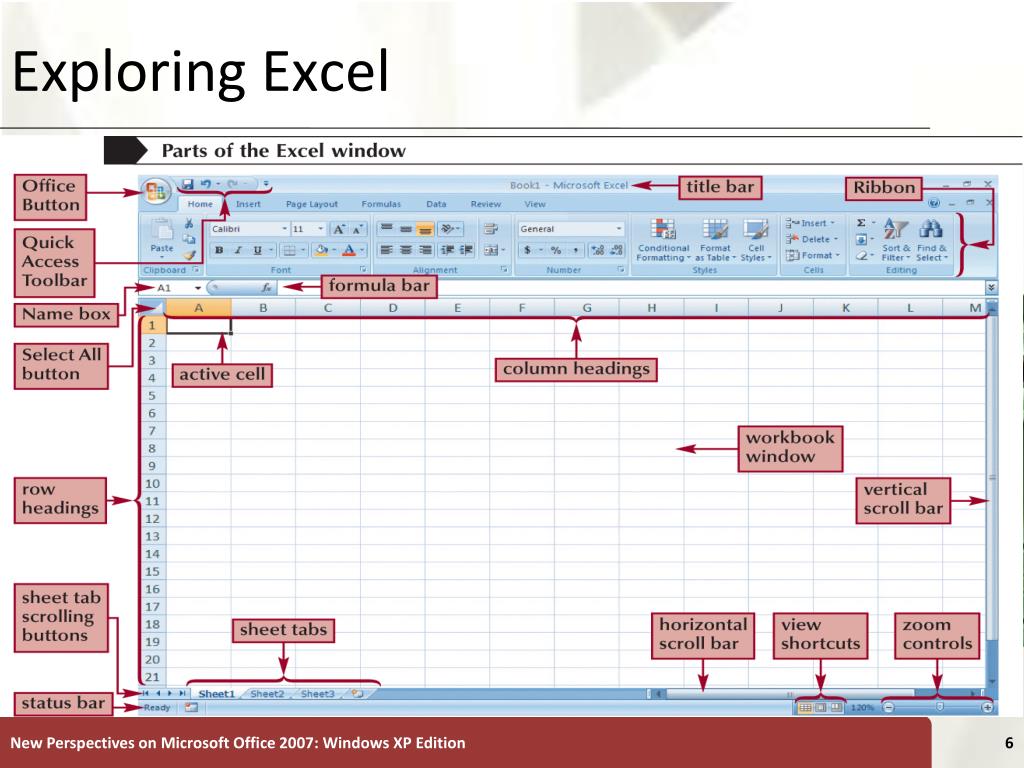Apply the Fill Color bucket
The width and height of the screenshot is (1024, 768).
(x=321, y=250)
